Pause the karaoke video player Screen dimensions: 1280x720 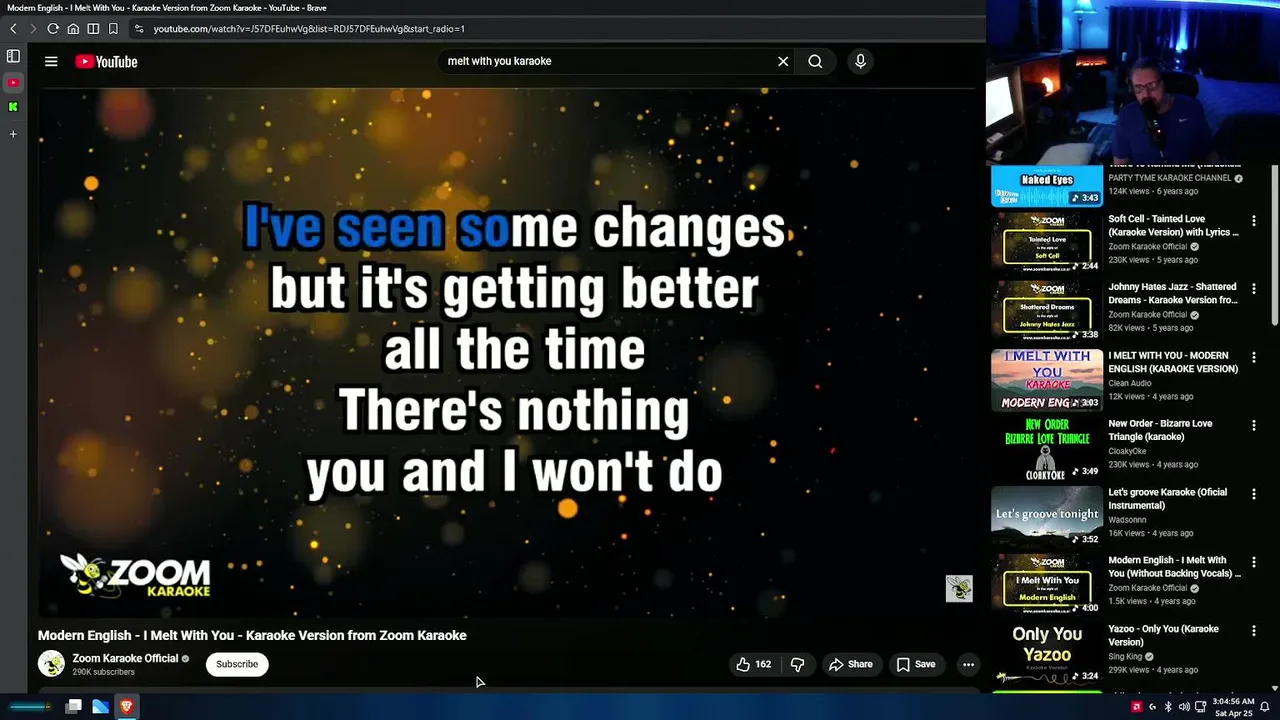pyautogui.click(x=508, y=352)
